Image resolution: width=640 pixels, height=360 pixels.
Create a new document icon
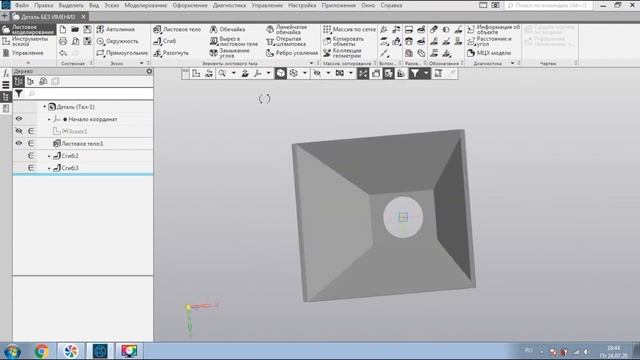pyautogui.click(x=63, y=29)
